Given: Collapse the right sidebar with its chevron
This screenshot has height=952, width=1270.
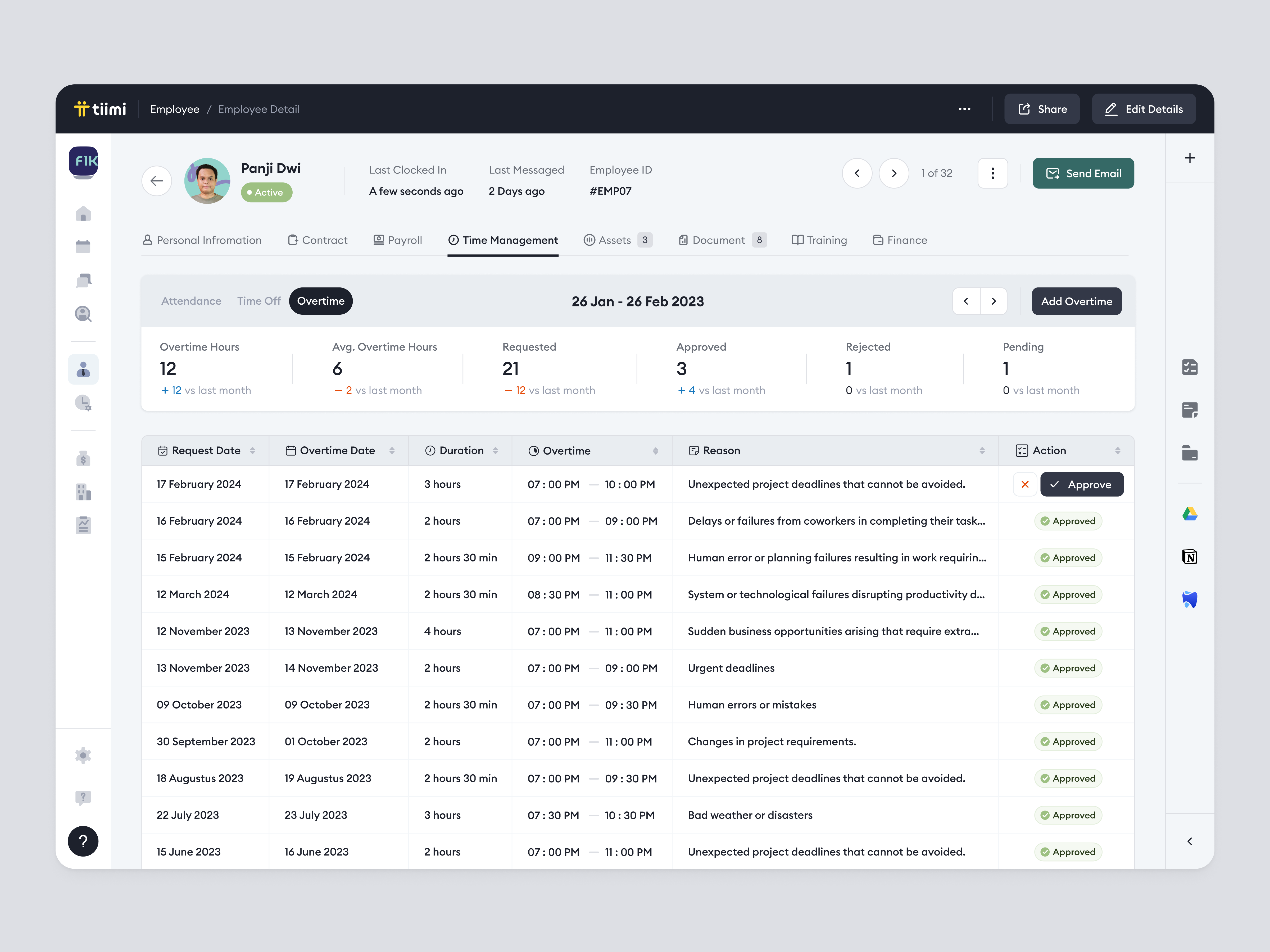Looking at the screenshot, I should point(1190,841).
